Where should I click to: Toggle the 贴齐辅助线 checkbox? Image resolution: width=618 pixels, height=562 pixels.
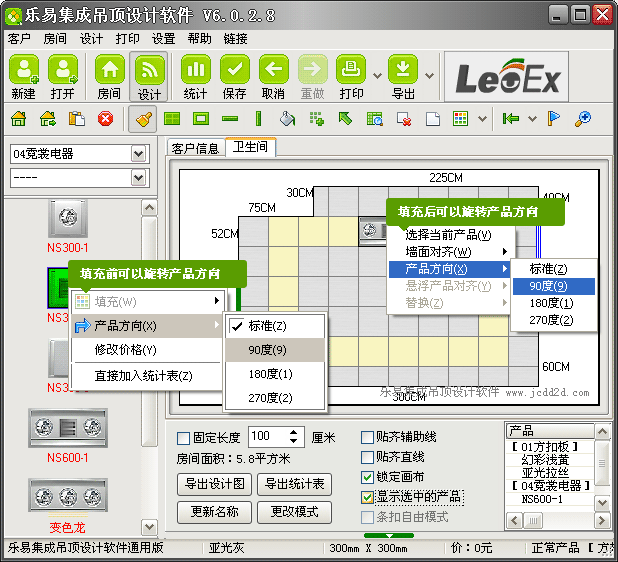(x=367, y=438)
